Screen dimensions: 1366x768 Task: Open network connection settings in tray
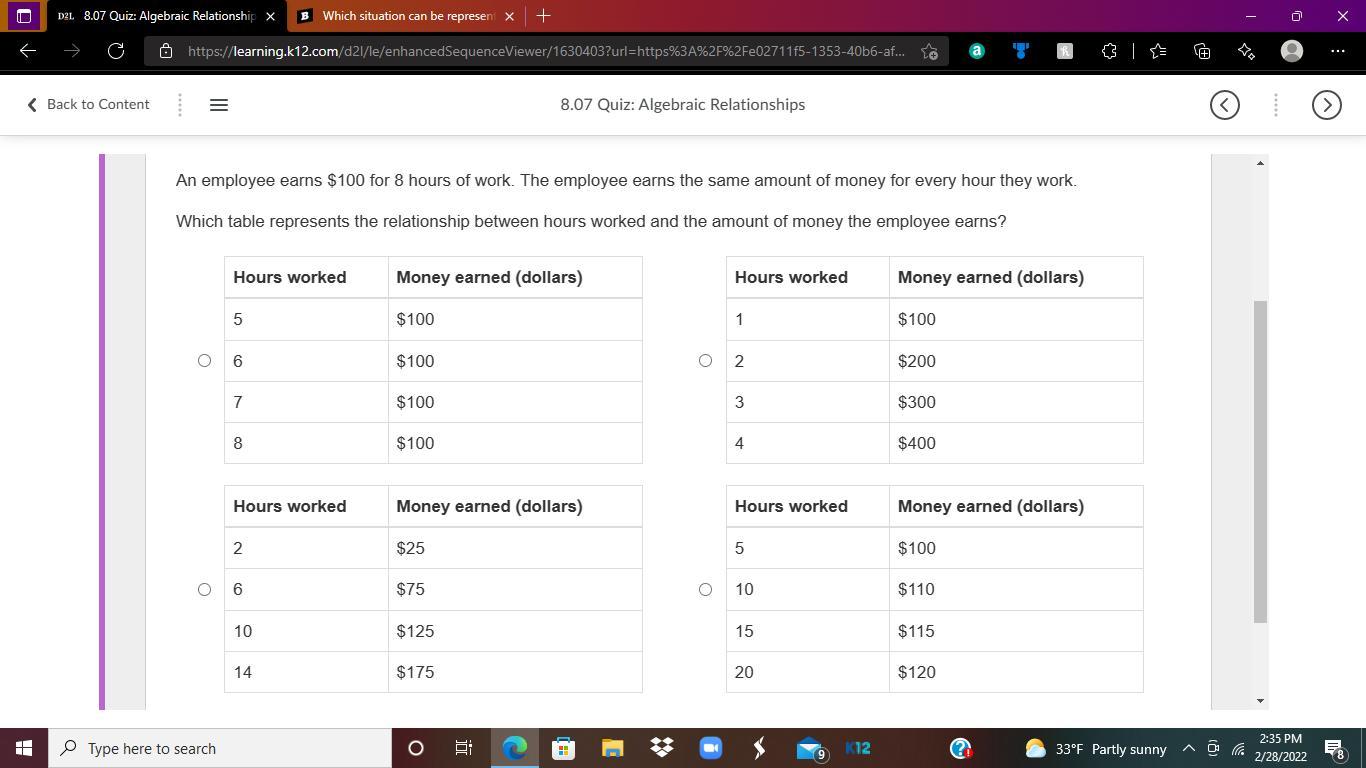(1238, 748)
